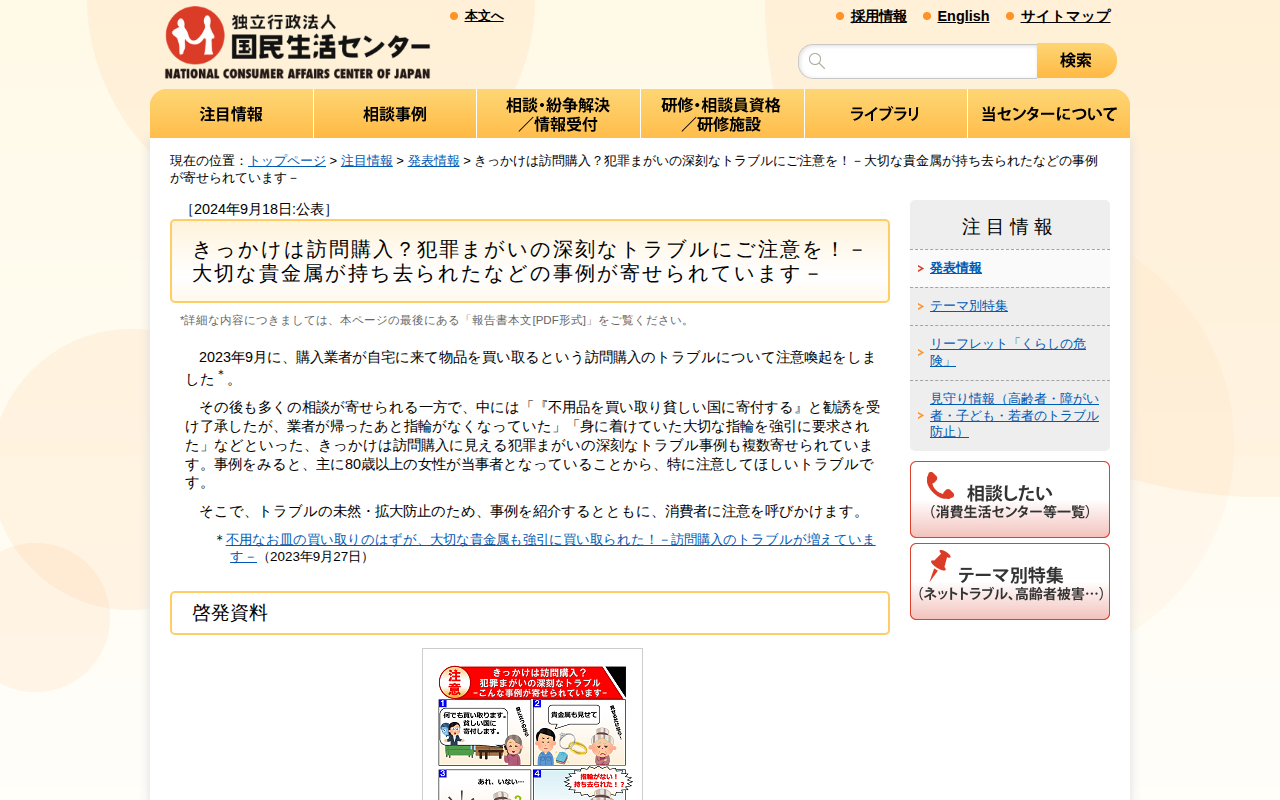Select the 相談事例 navigation tab

pos(395,113)
